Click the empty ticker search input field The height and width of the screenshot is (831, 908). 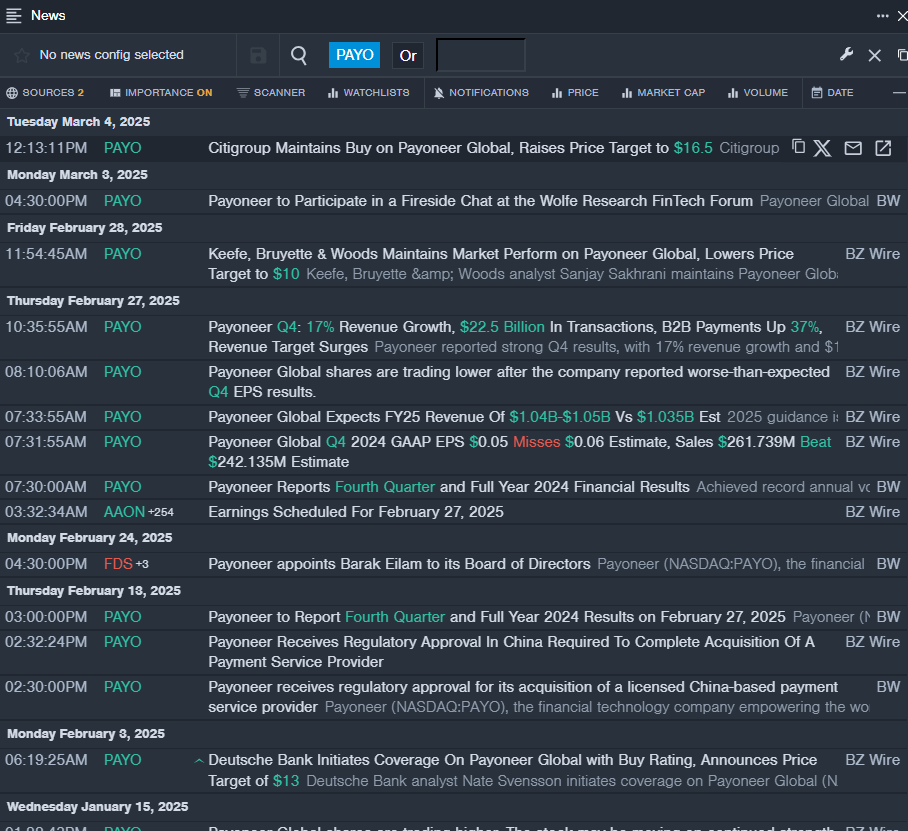[481, 55]
